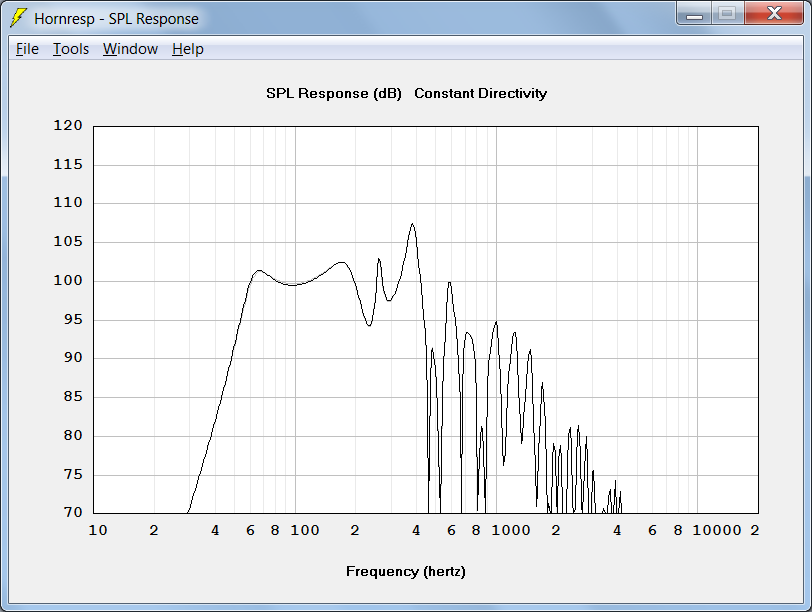812x612 pixels.
Task: Open the Window menu
Action: (130, 49)
